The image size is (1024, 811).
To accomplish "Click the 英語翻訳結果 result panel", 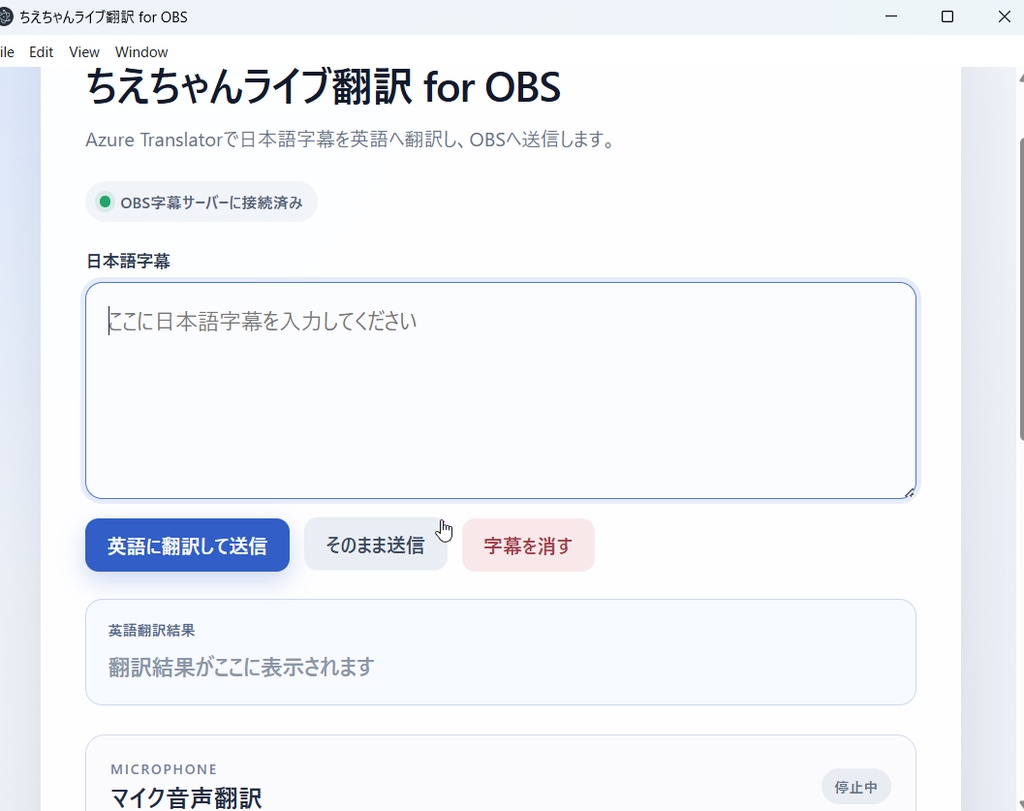I will click(501, 652).
